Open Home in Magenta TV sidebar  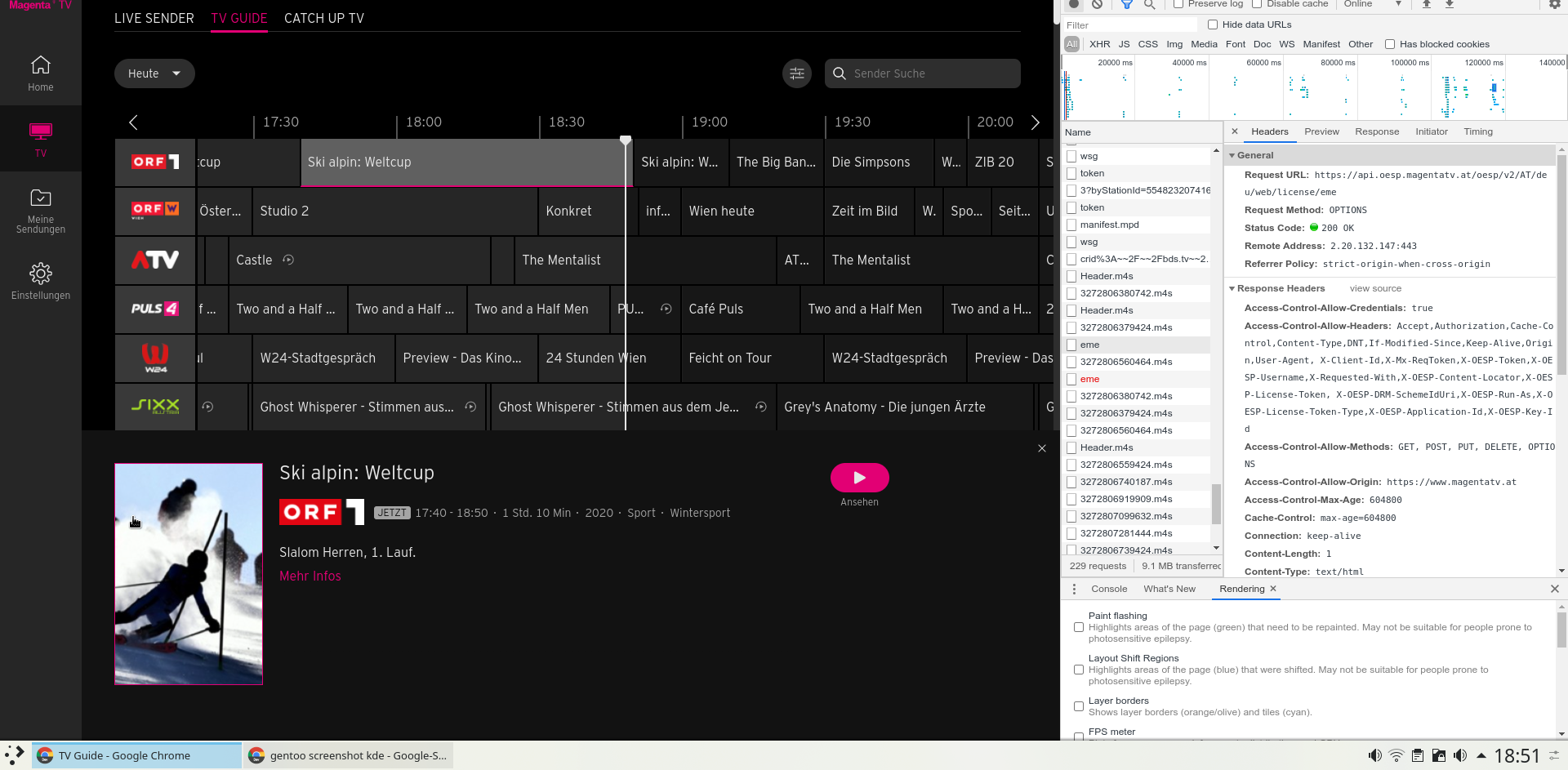[x=40, y=73]
